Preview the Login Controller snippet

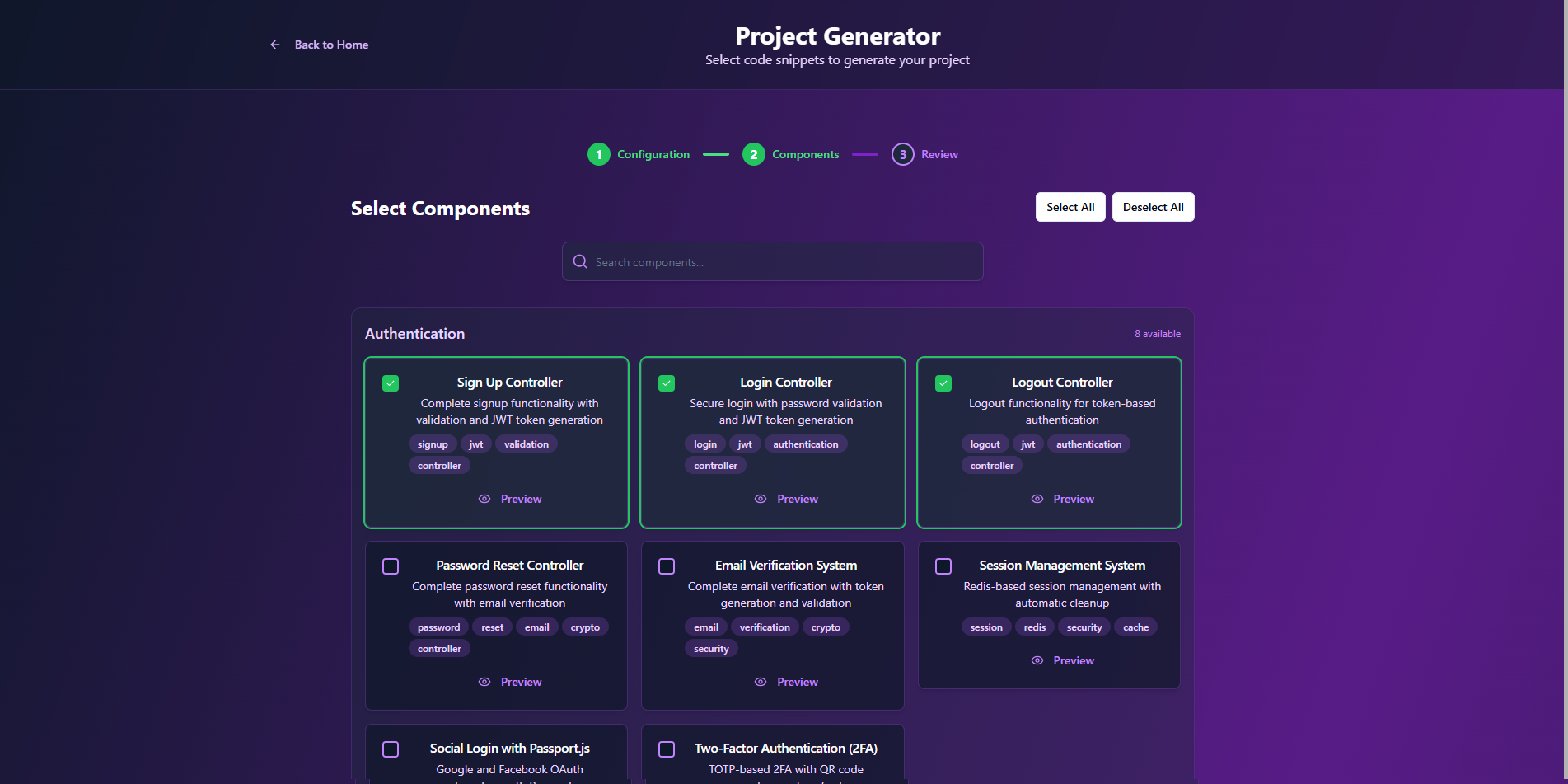coord(786,499)
